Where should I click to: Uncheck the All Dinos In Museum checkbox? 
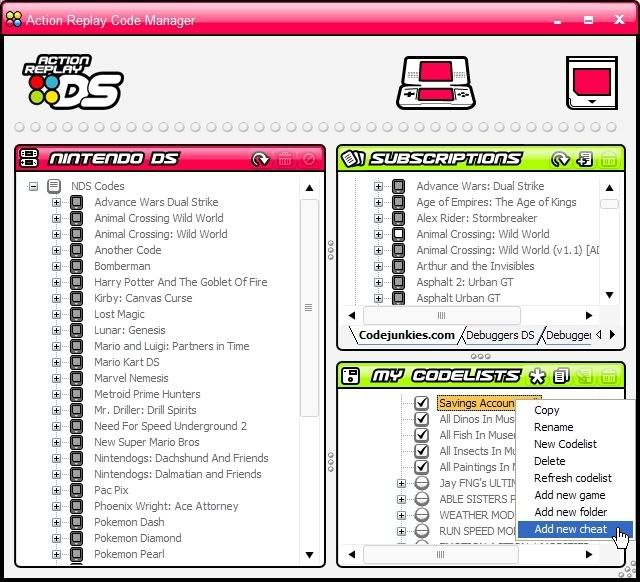(x=422, y=419)
